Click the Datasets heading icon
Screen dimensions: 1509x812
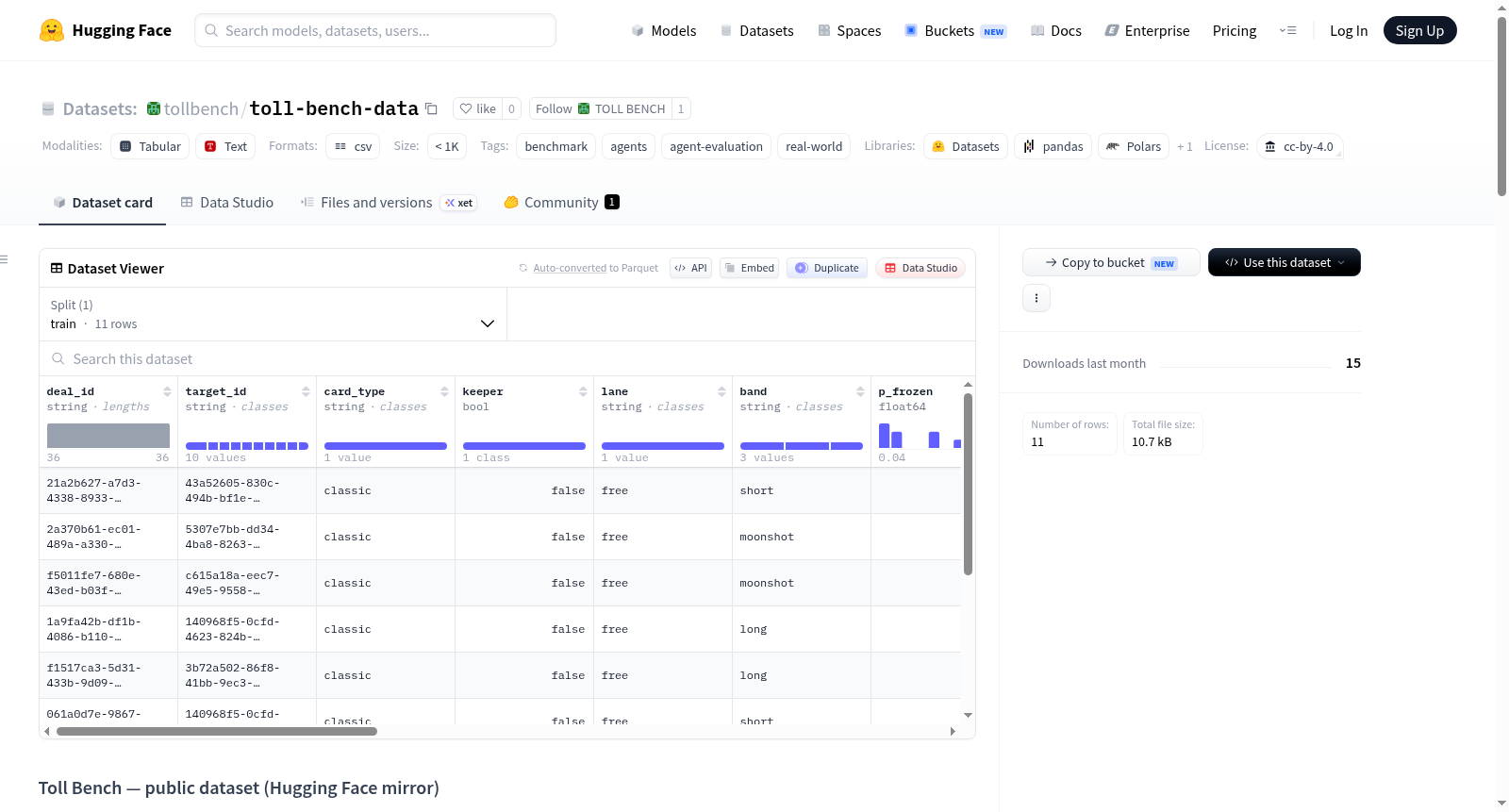48,109
